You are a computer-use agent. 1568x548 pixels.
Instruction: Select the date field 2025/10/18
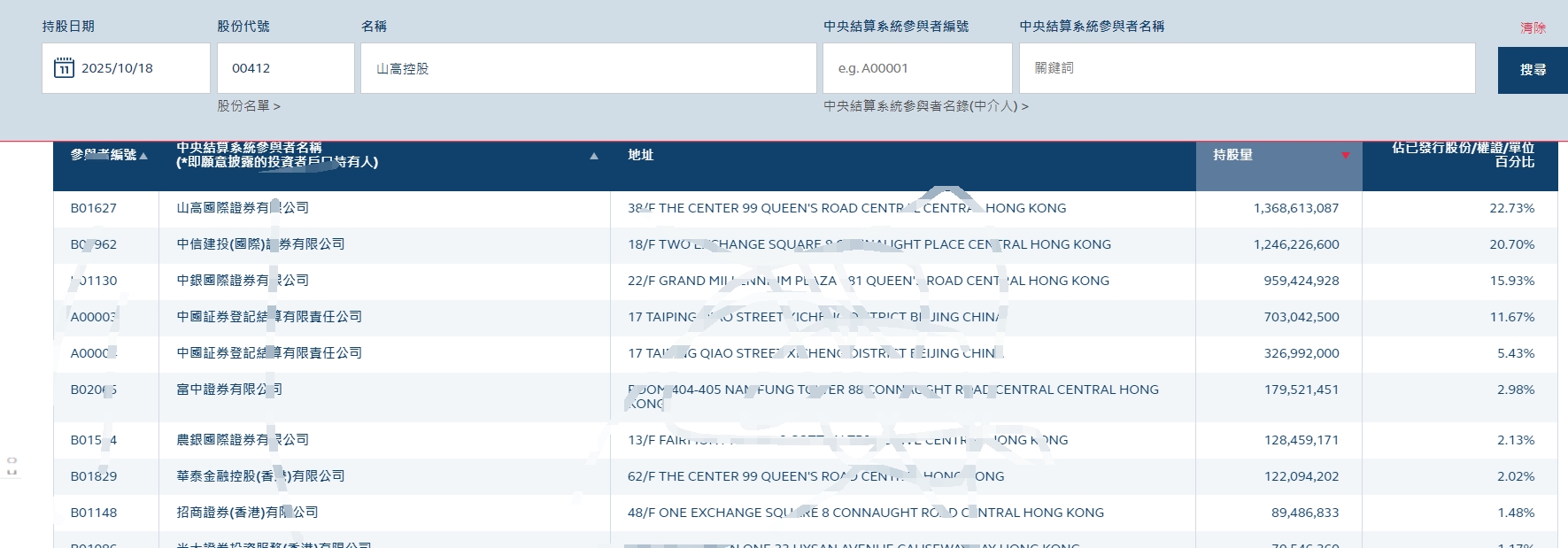pyautogui.click(x=126, y=68)
